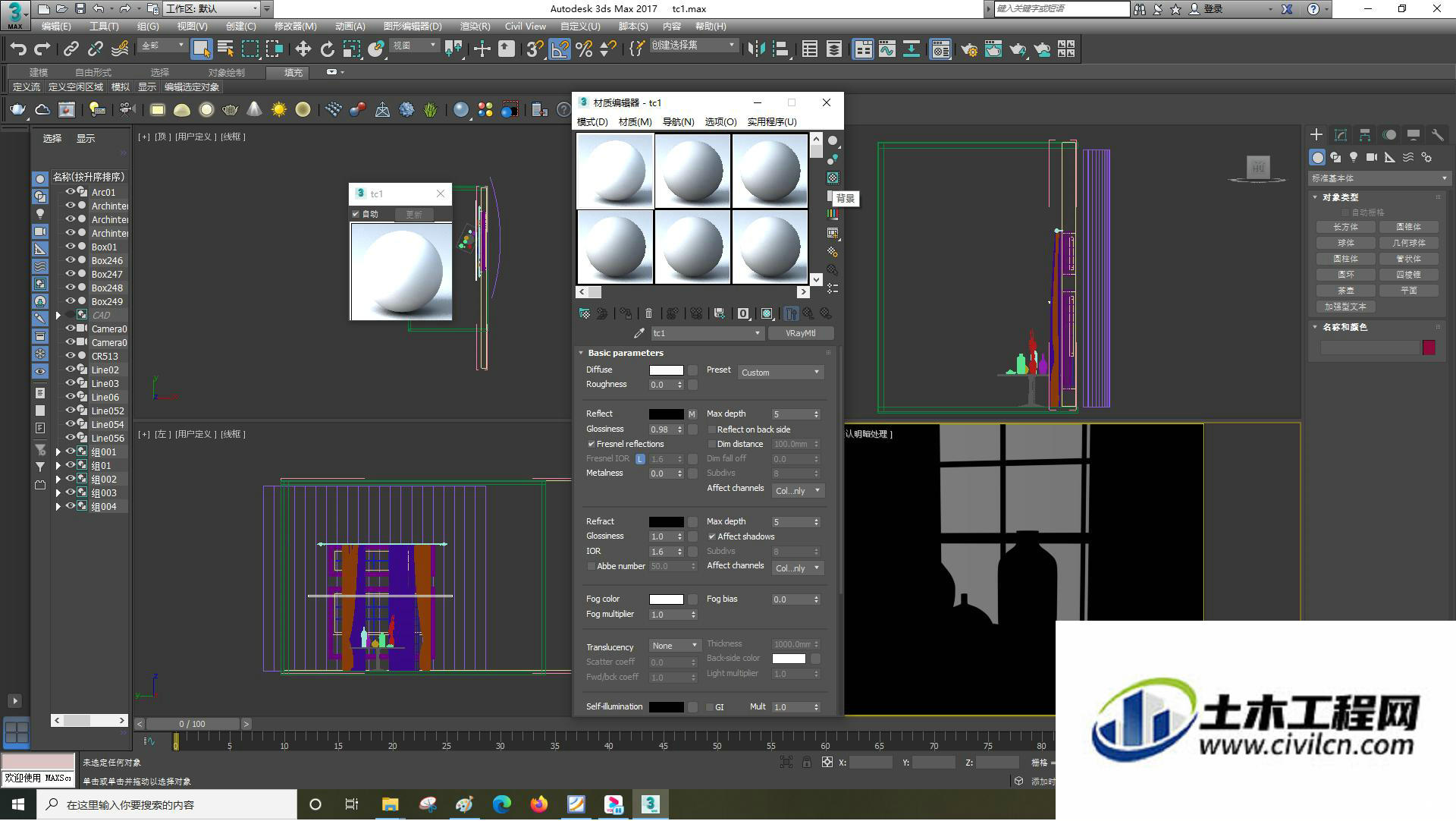This screenshot has width=1456, height=821.
Task: Click Background icon in Material Editor sidebar
Action: tap(833, 178)
